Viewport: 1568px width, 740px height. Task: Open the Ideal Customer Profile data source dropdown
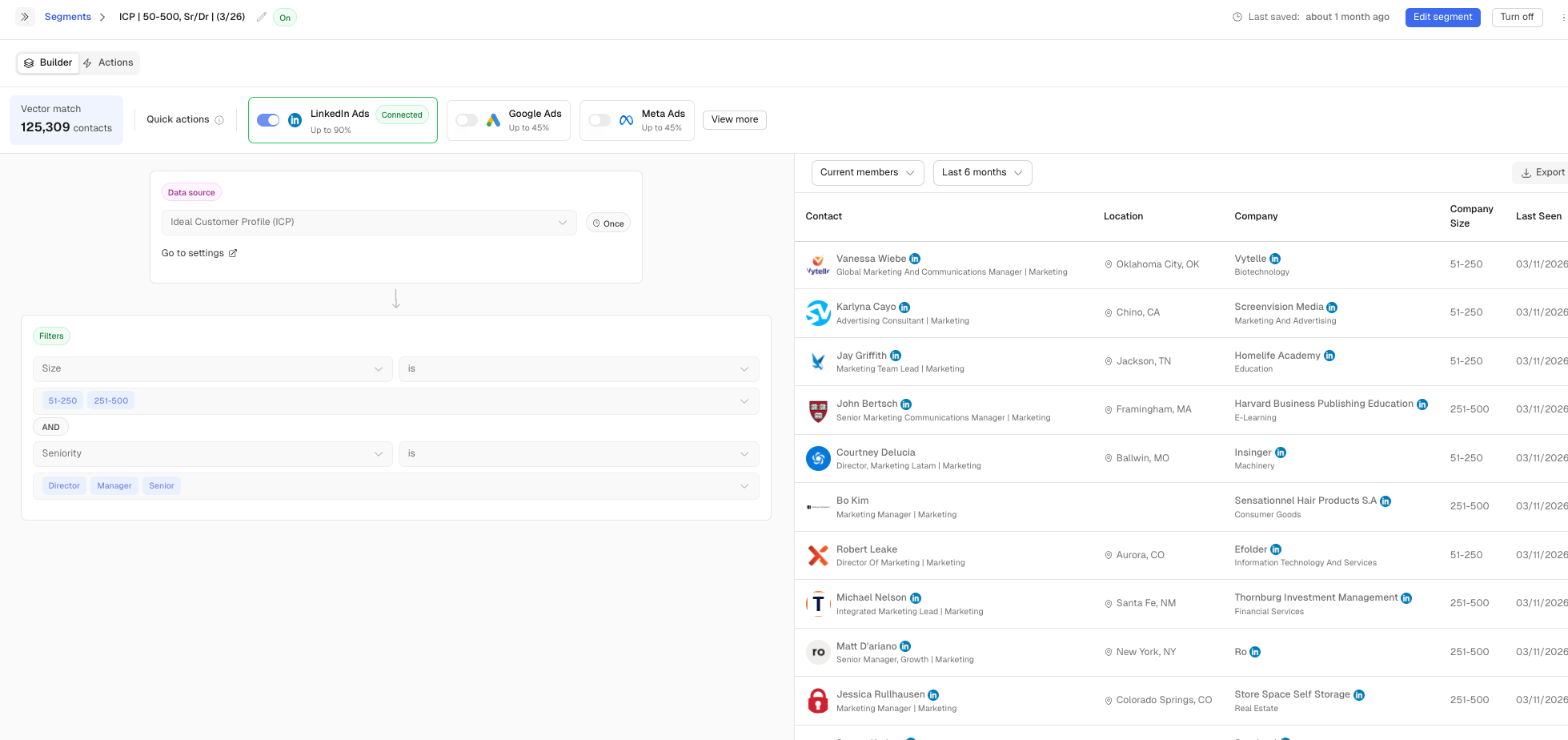369,223
